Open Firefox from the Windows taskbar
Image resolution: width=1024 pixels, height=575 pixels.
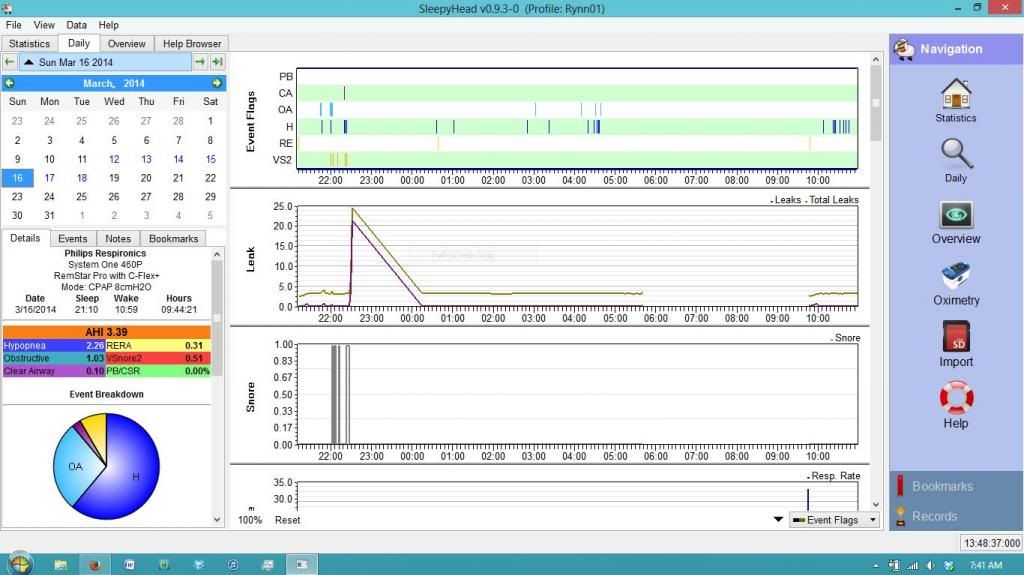coord(95,564)
